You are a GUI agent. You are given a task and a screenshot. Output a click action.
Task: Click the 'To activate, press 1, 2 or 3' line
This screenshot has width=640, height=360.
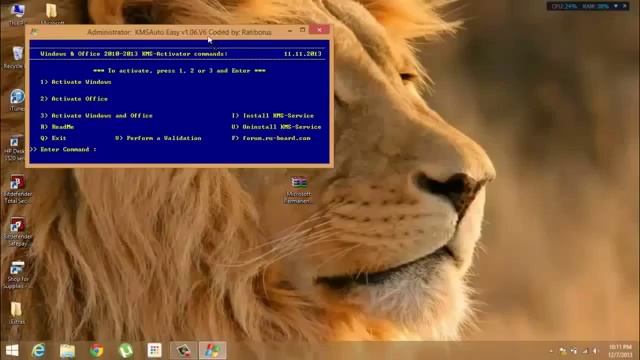pyautogui.click(x=179, y=71)
